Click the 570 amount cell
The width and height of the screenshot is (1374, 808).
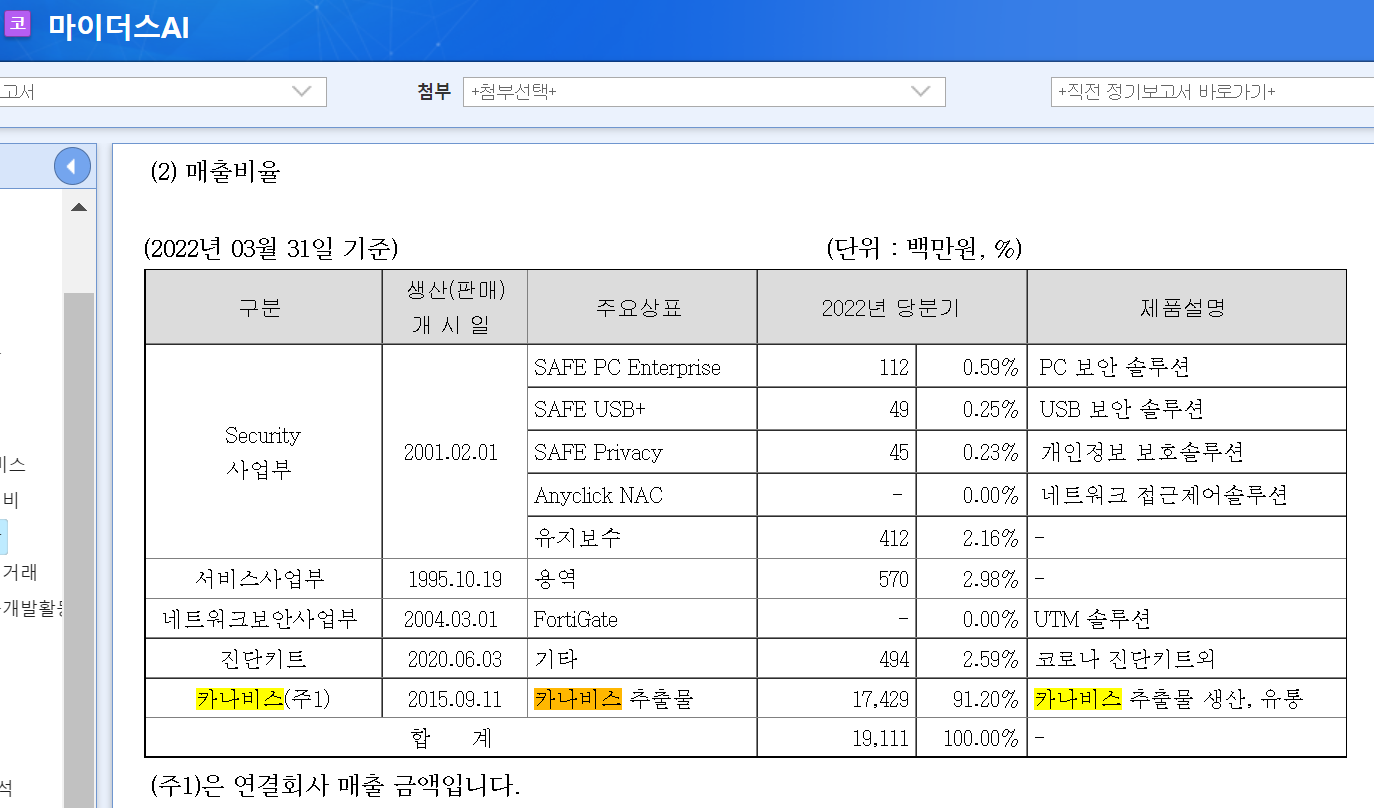(x=836, y=578)
